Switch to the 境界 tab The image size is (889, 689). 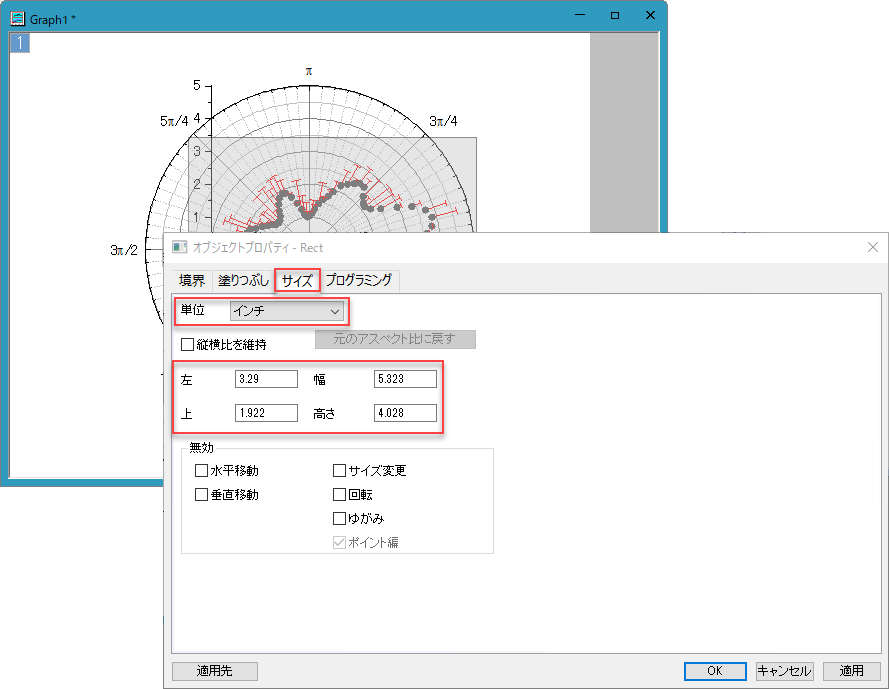(192, 280)
